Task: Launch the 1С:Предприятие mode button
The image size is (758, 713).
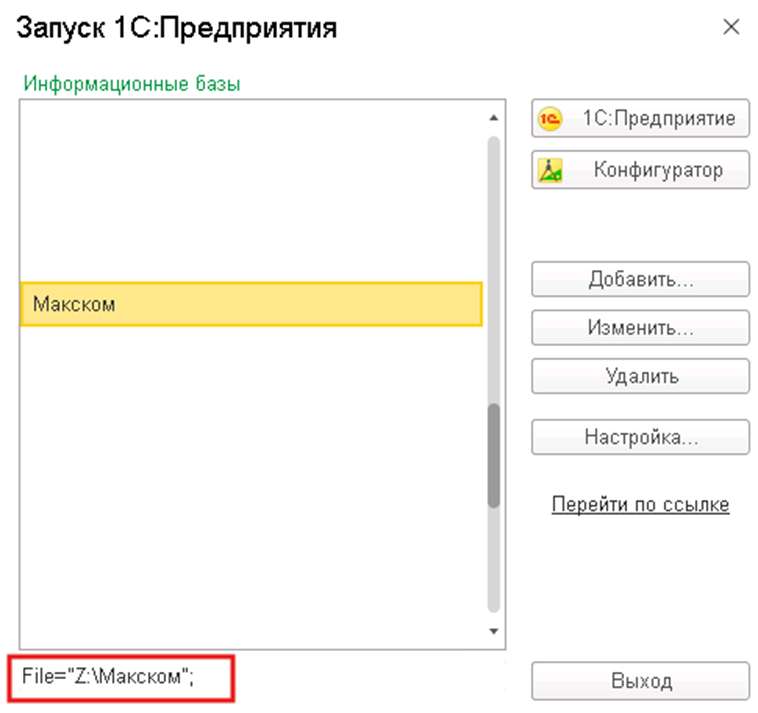Action: (x=640, y=118)
